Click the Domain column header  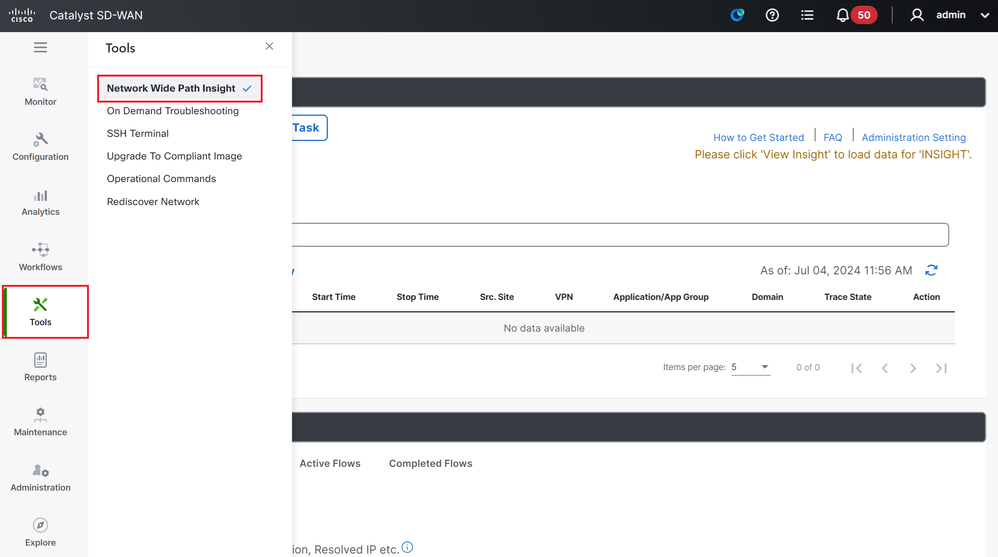pos(767,297)
